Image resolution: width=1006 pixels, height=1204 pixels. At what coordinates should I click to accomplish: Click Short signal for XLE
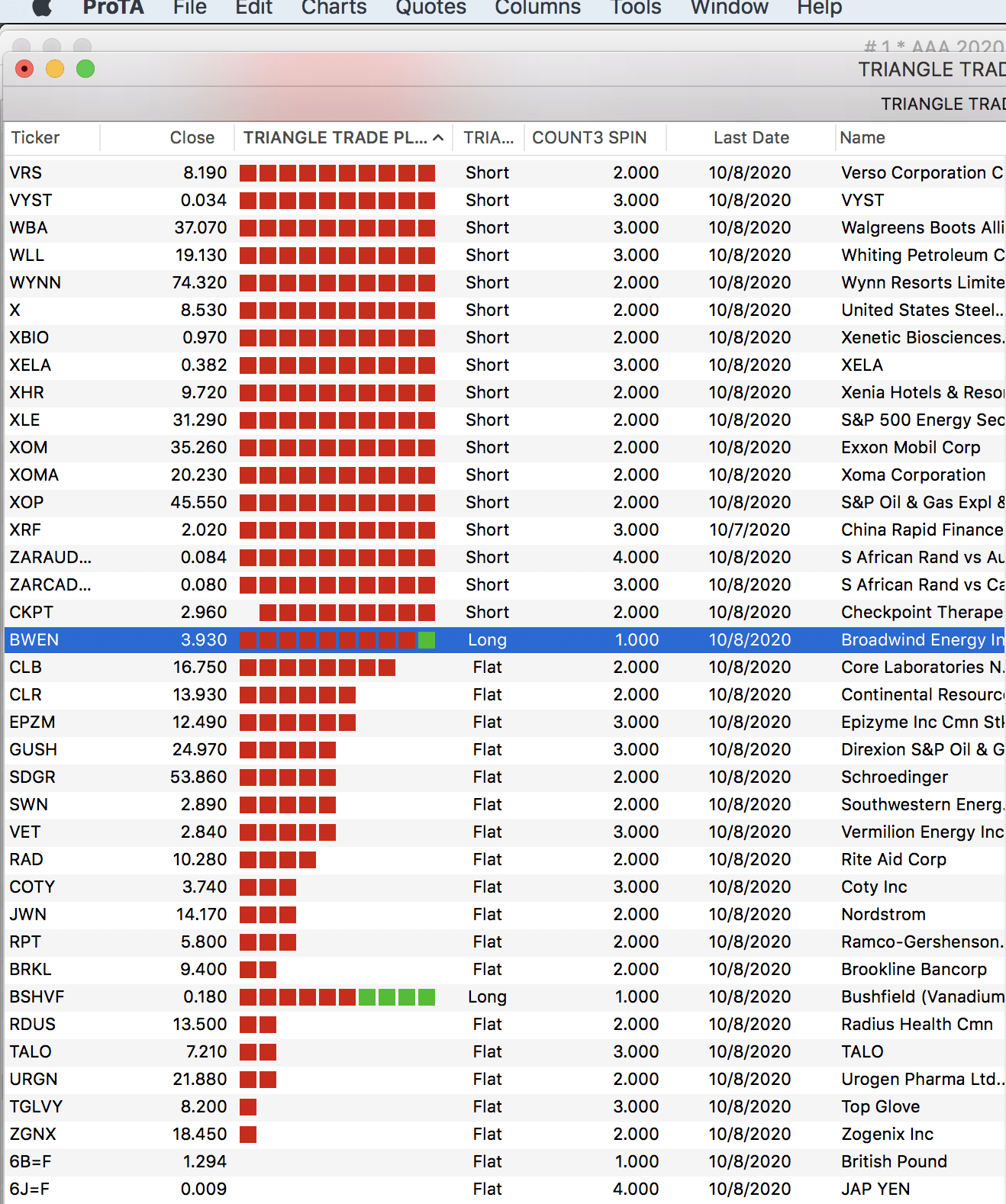[487, 420]
